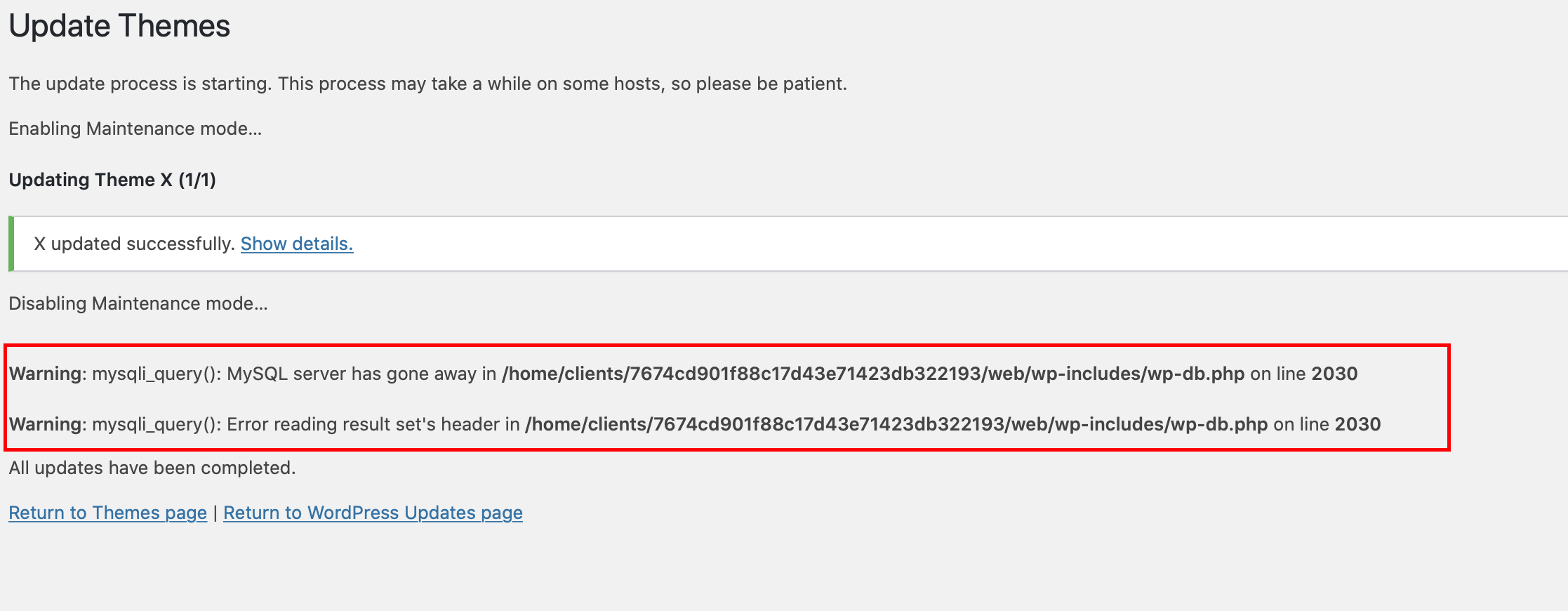Image resolution: width=1568 pixels, height=611 pixels.
Task: Click the Updating Theme X (1/1) heading
Action: 112,180
